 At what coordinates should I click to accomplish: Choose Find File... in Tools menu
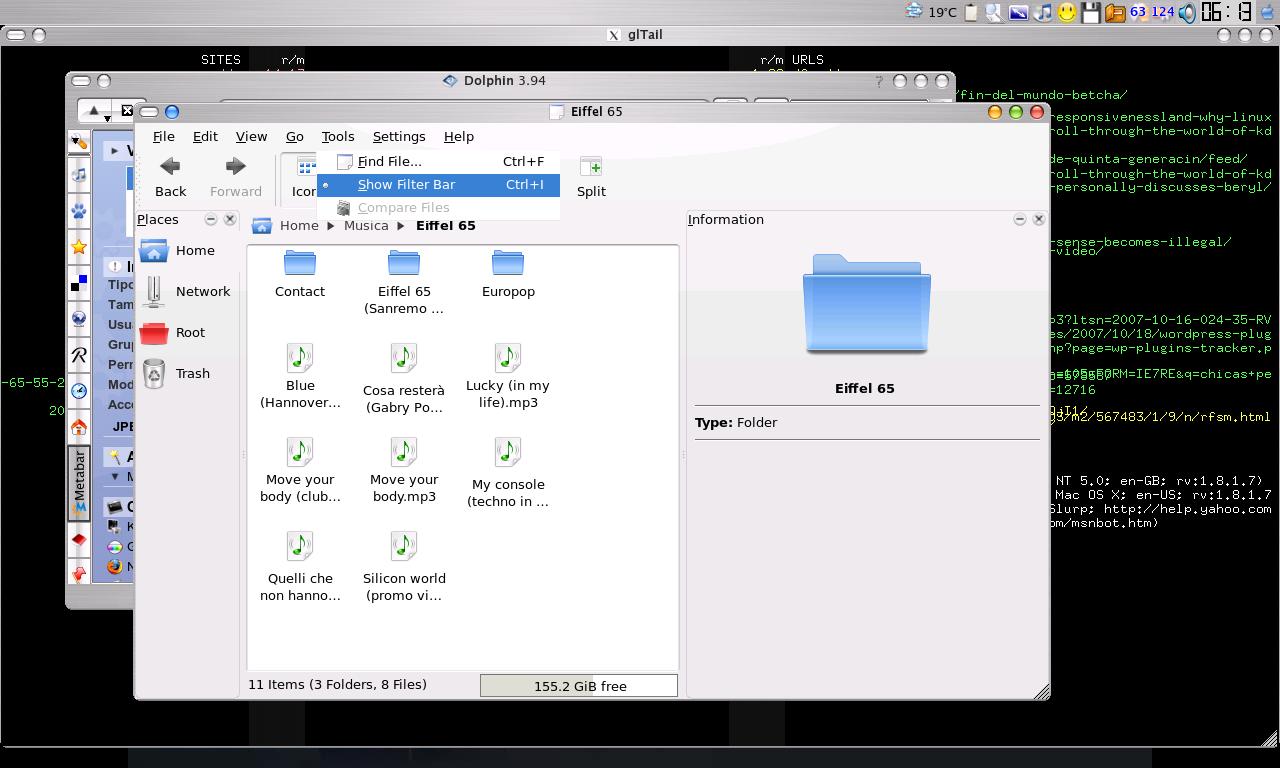point(438,161)
